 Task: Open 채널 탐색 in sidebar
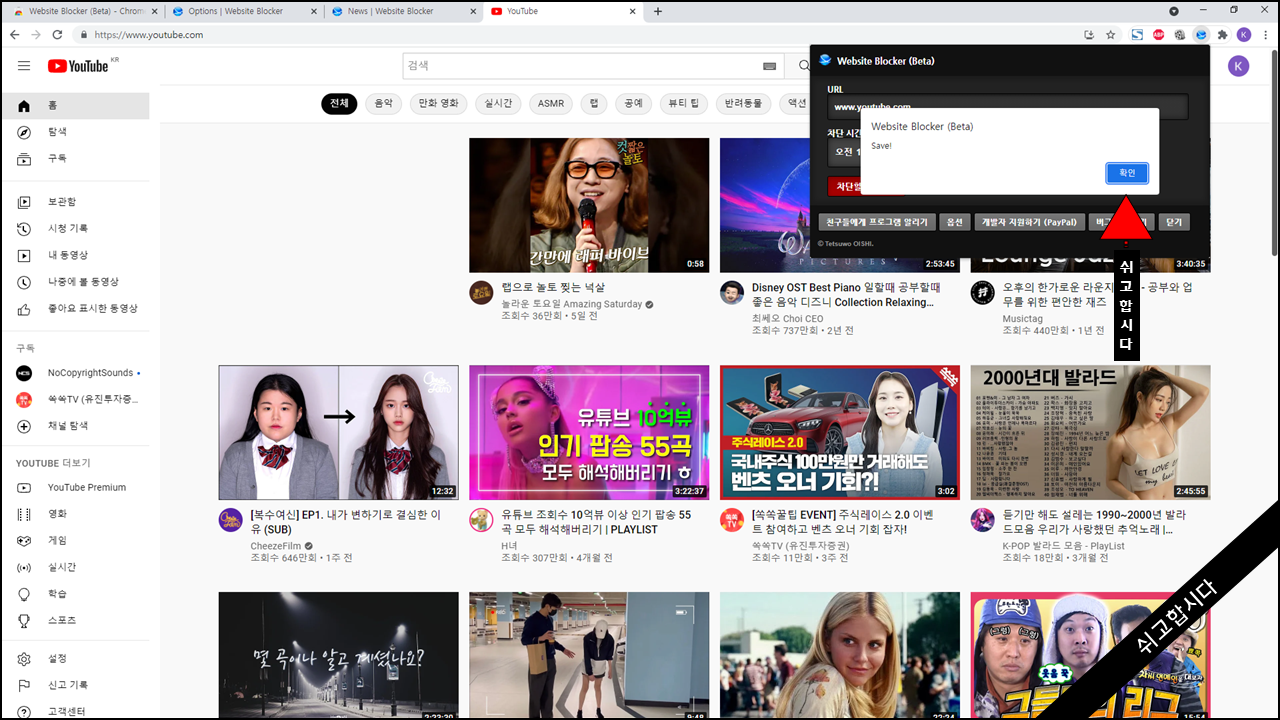point(75,426)
